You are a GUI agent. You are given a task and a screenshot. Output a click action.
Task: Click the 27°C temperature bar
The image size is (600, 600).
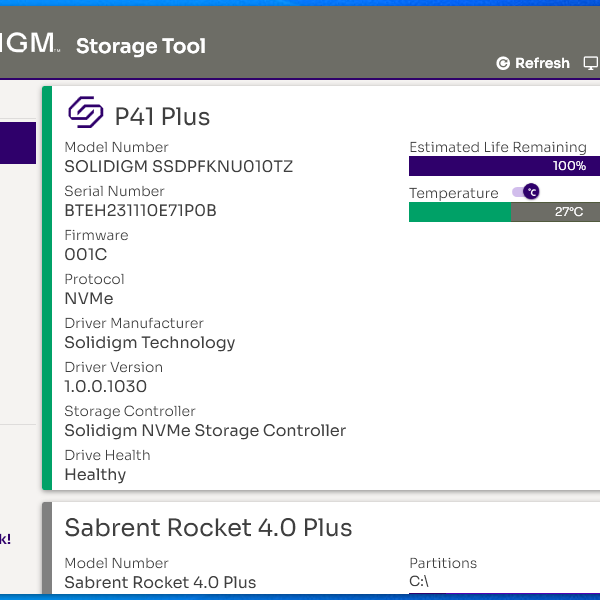coord(504,212)
